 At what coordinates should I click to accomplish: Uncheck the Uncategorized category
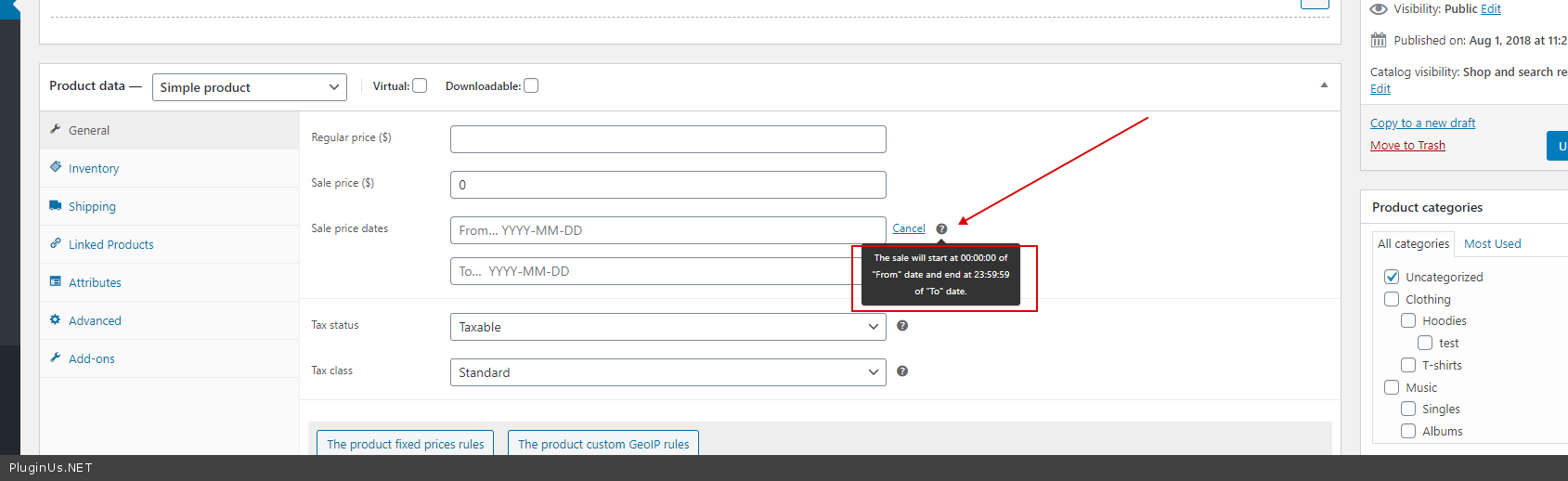[1392, 277]
